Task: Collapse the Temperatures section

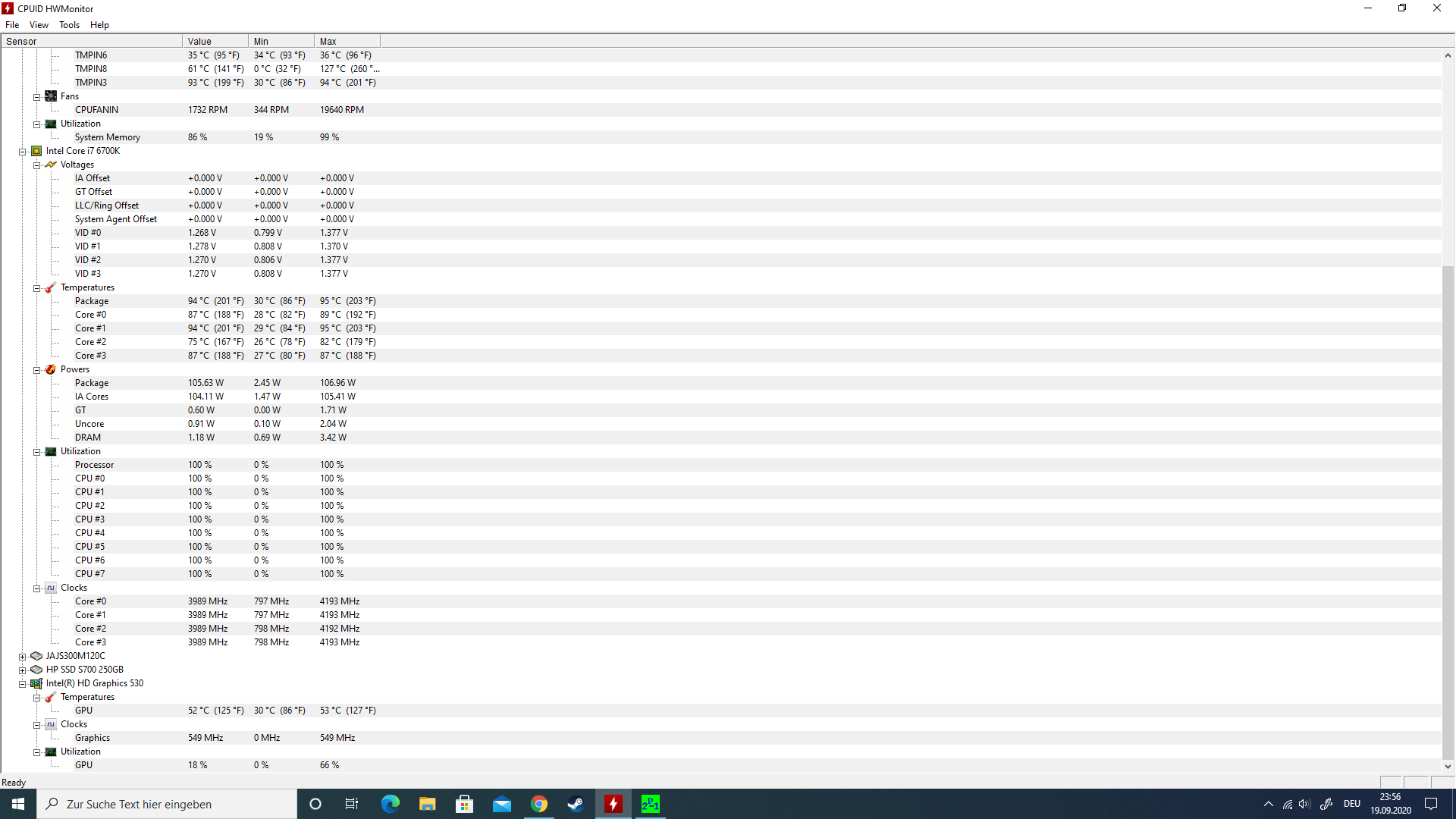Action: (36, 287)
